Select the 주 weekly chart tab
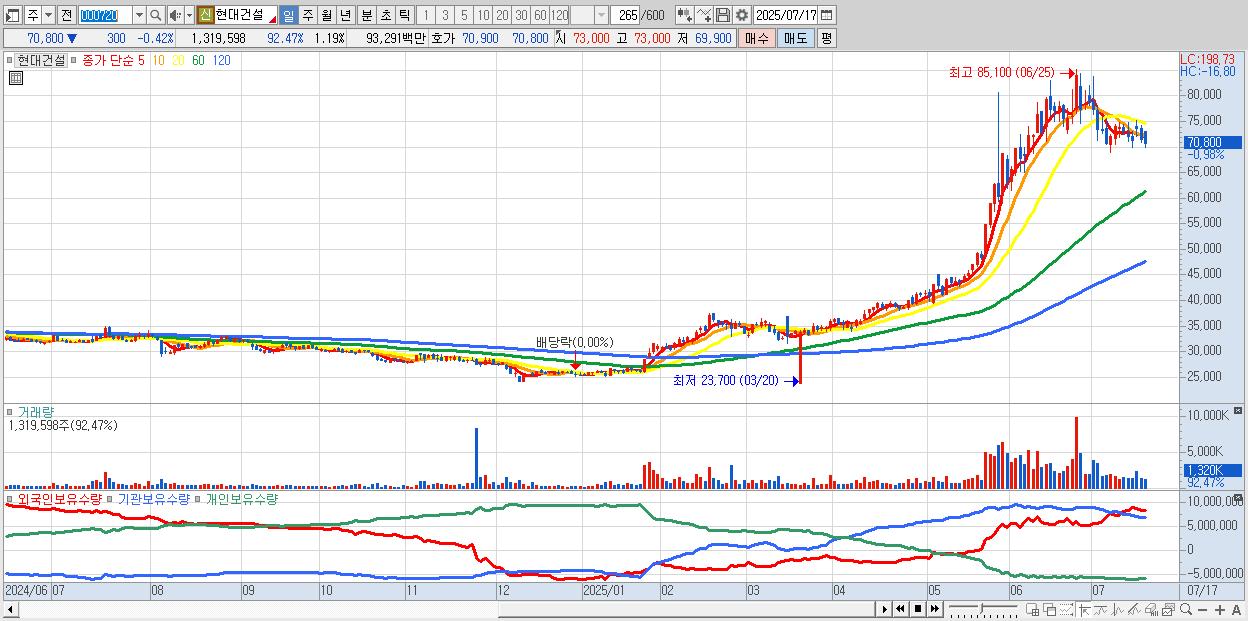 point(307,15)
